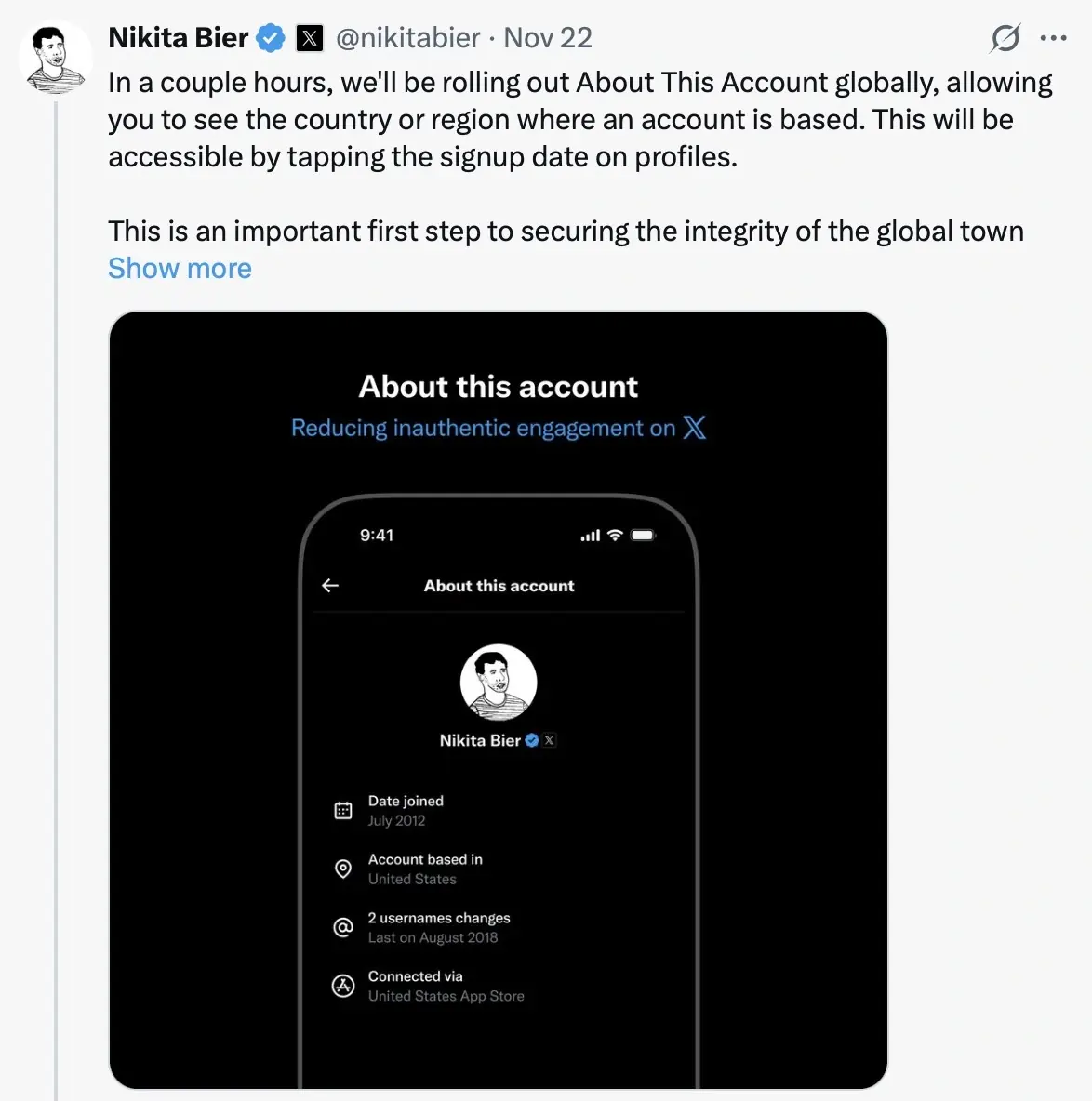The height and width of the screenshot is (1101, 1092).
Task: Open the three-dot more options menu
Action: [x=1054, y=38]
